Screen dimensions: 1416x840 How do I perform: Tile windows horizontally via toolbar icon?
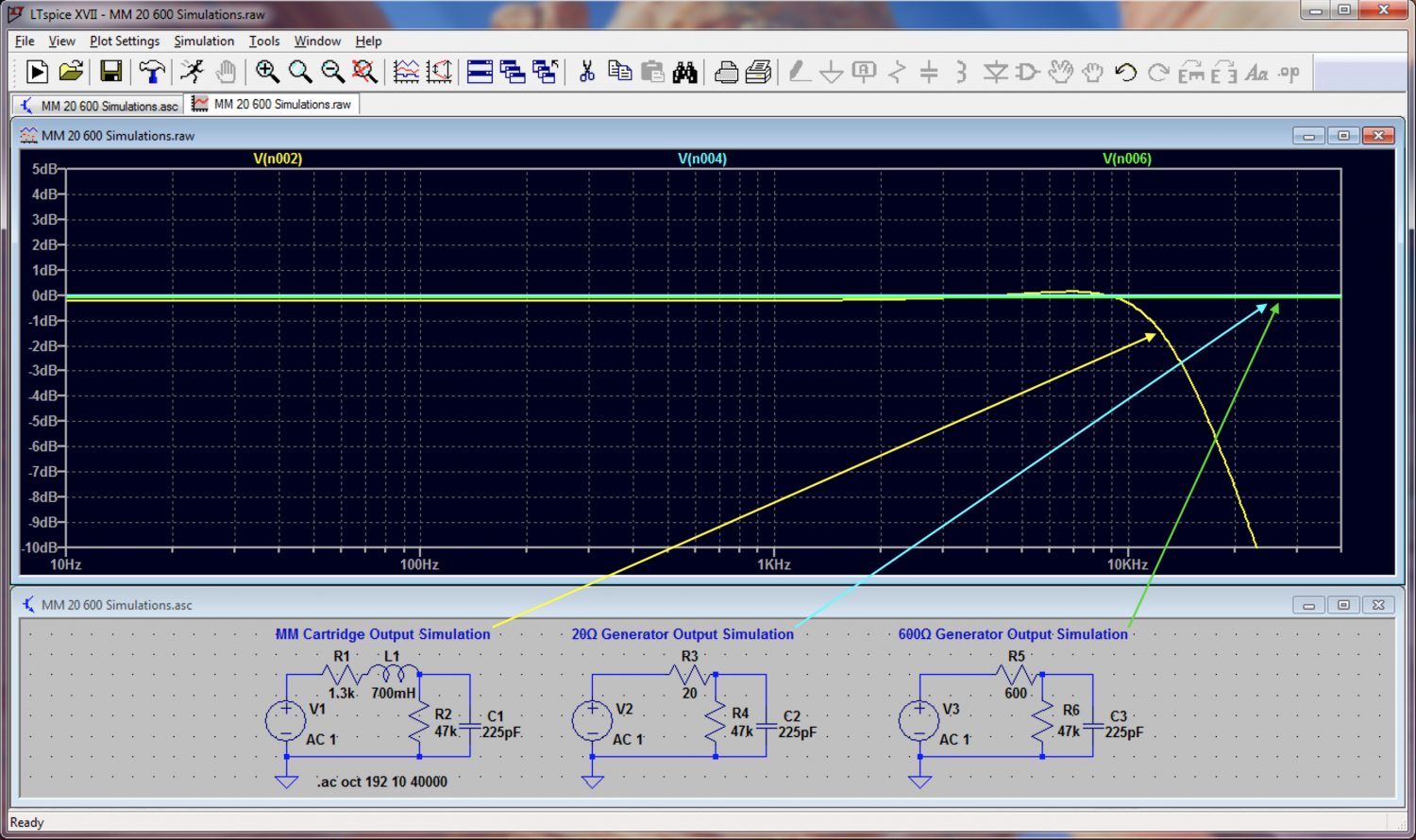(480, 72)
